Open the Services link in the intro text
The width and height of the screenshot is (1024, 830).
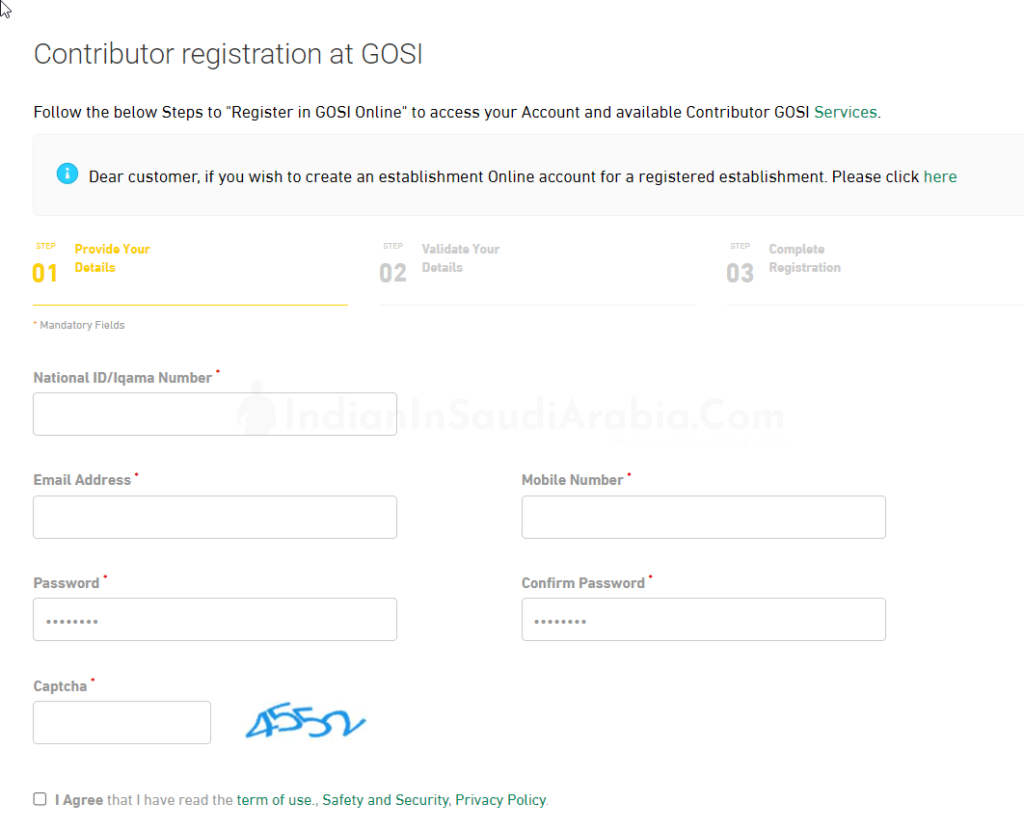coord(845,112)
